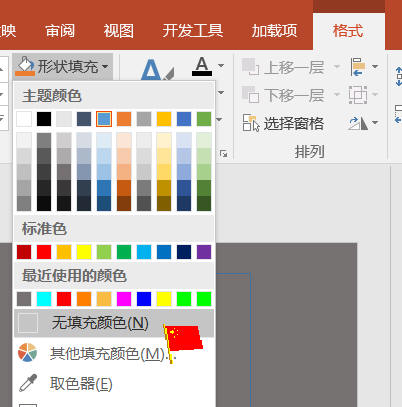
Task: Expand the 形状填充 dropdown arrow
Action: (x=105, y=67)
